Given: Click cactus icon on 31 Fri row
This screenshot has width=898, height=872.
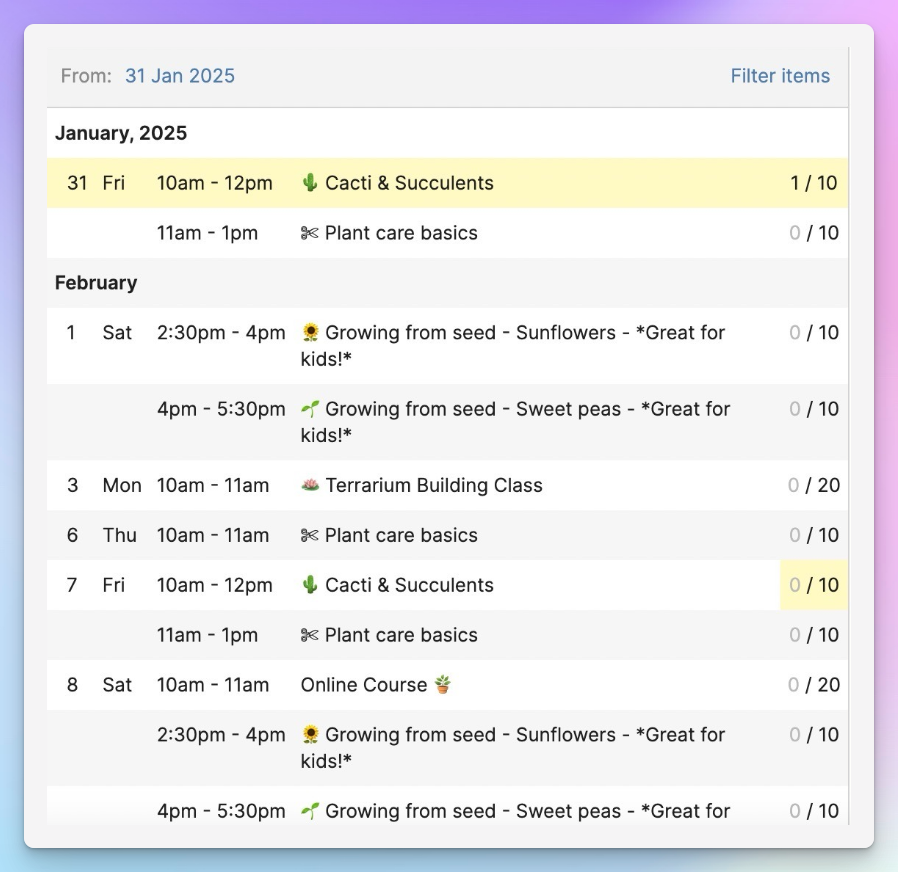Looking at the screenshot, I should (310, 183).
